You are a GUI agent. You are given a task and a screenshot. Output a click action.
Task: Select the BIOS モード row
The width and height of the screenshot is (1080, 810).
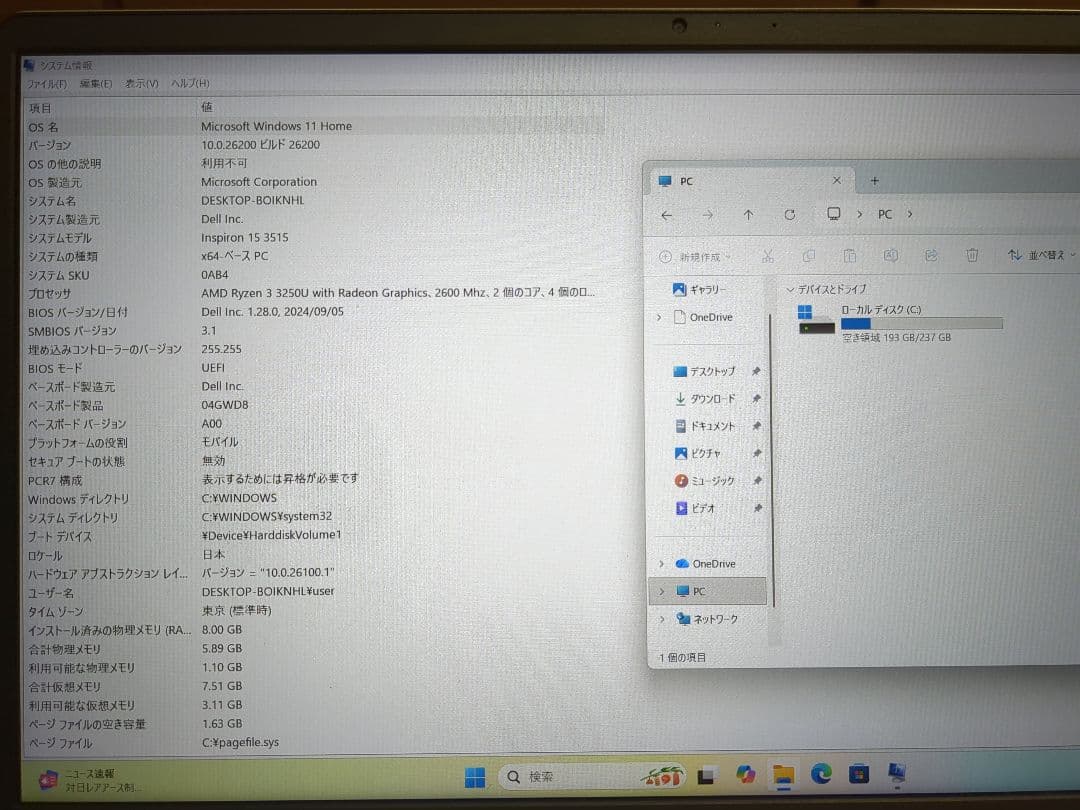(x=315, y=368)
